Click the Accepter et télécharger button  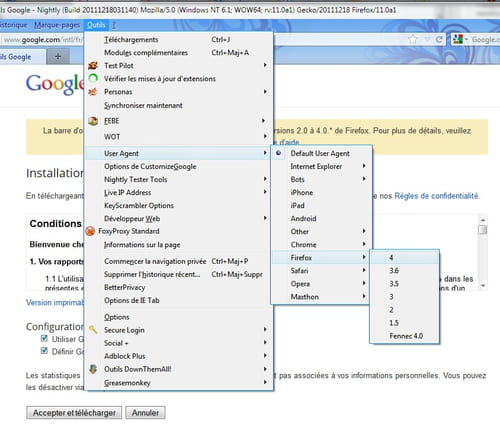pos(74,413)
